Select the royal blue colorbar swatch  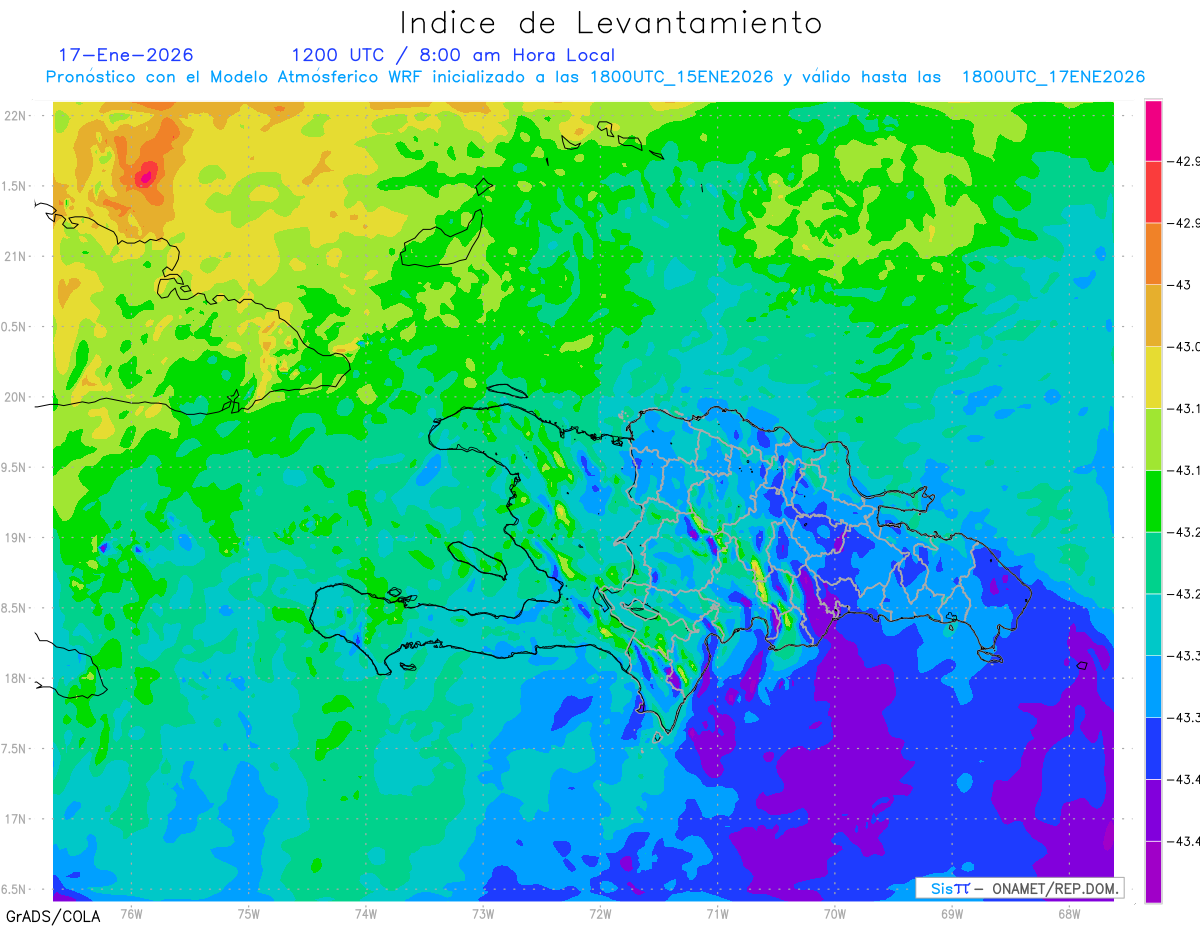pos(1153,750)
